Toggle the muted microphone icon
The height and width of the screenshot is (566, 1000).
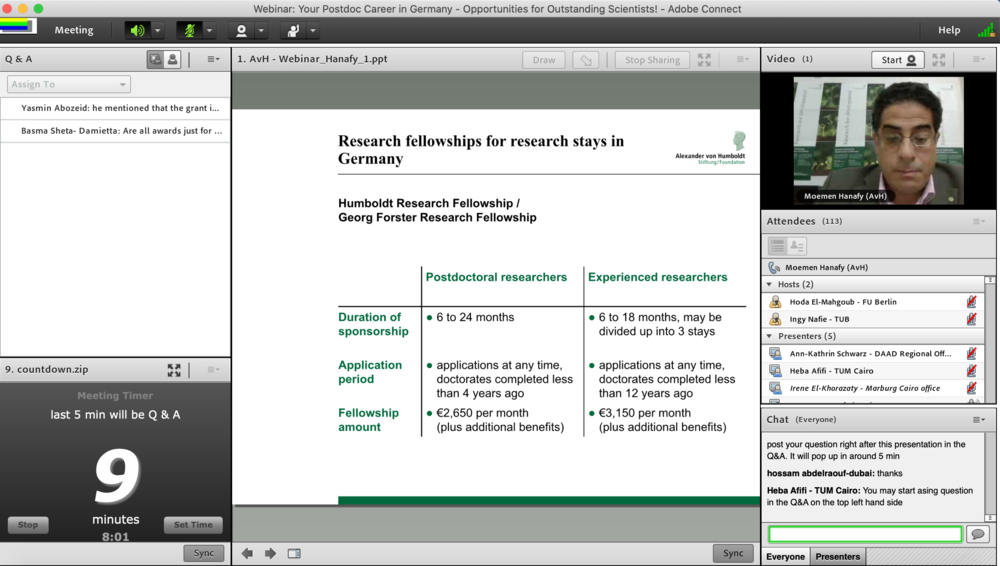pos(189,30)
